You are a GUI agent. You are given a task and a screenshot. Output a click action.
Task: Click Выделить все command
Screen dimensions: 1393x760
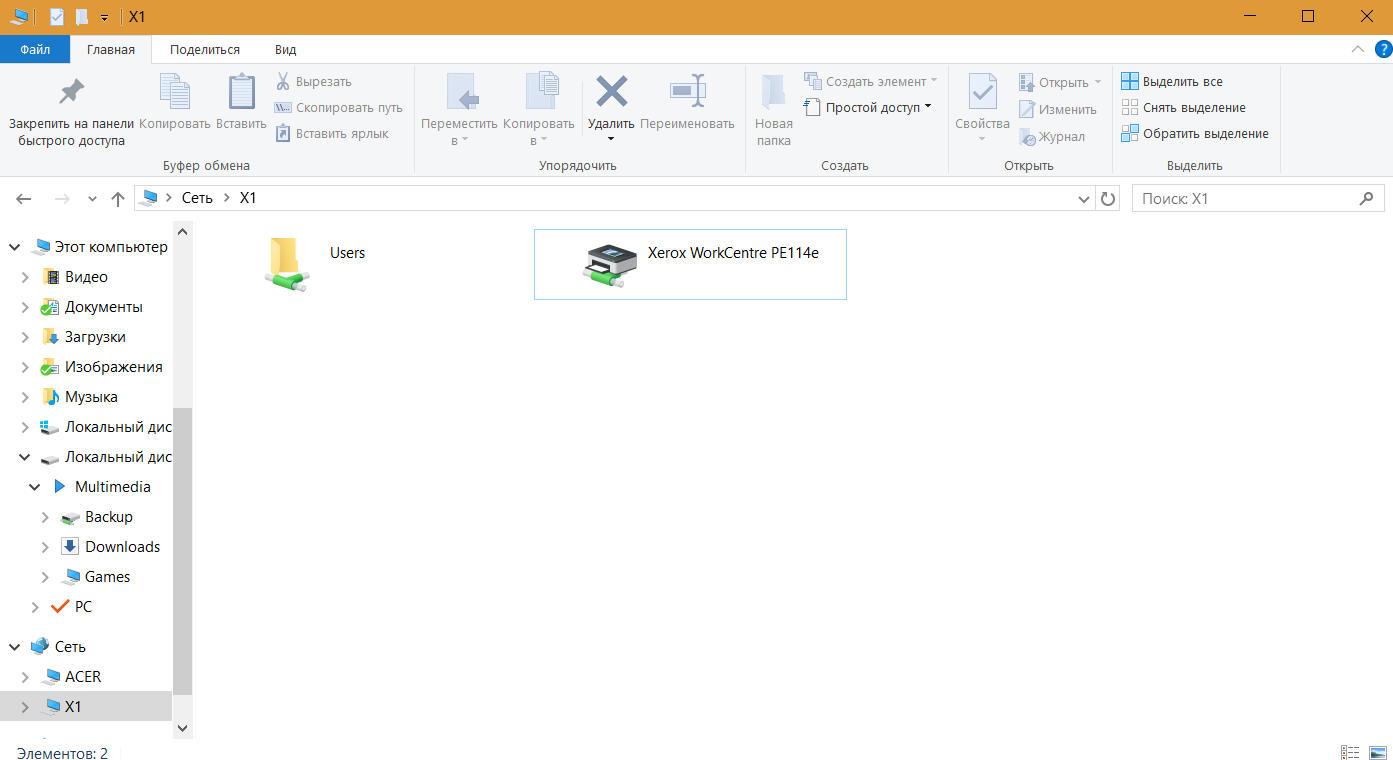tap(1172, 82)
